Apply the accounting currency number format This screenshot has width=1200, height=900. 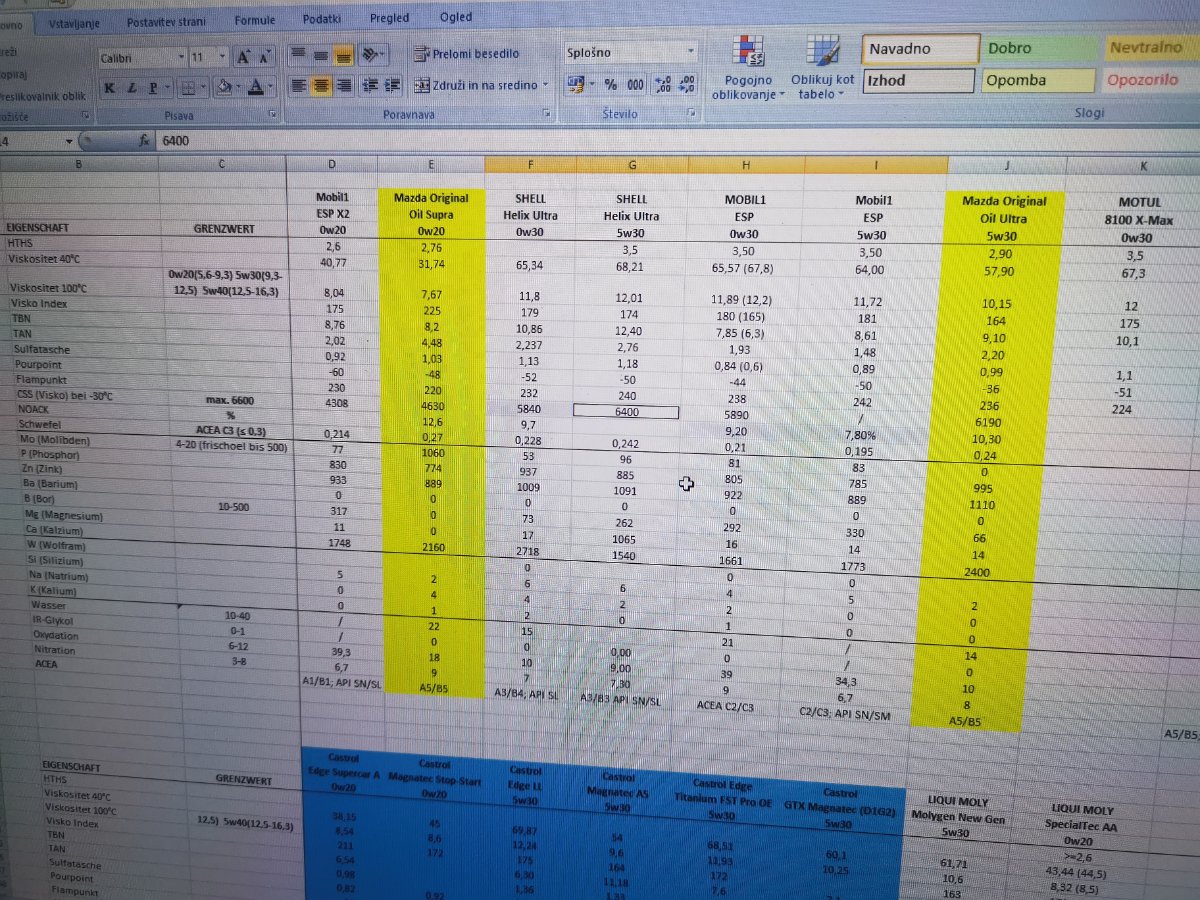[576, 84]
